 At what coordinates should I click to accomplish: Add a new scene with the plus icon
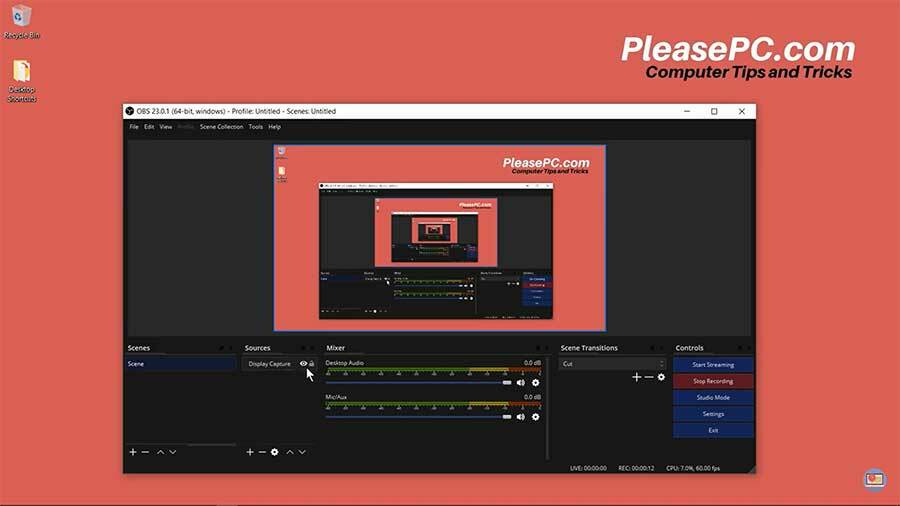pos(133,452)
